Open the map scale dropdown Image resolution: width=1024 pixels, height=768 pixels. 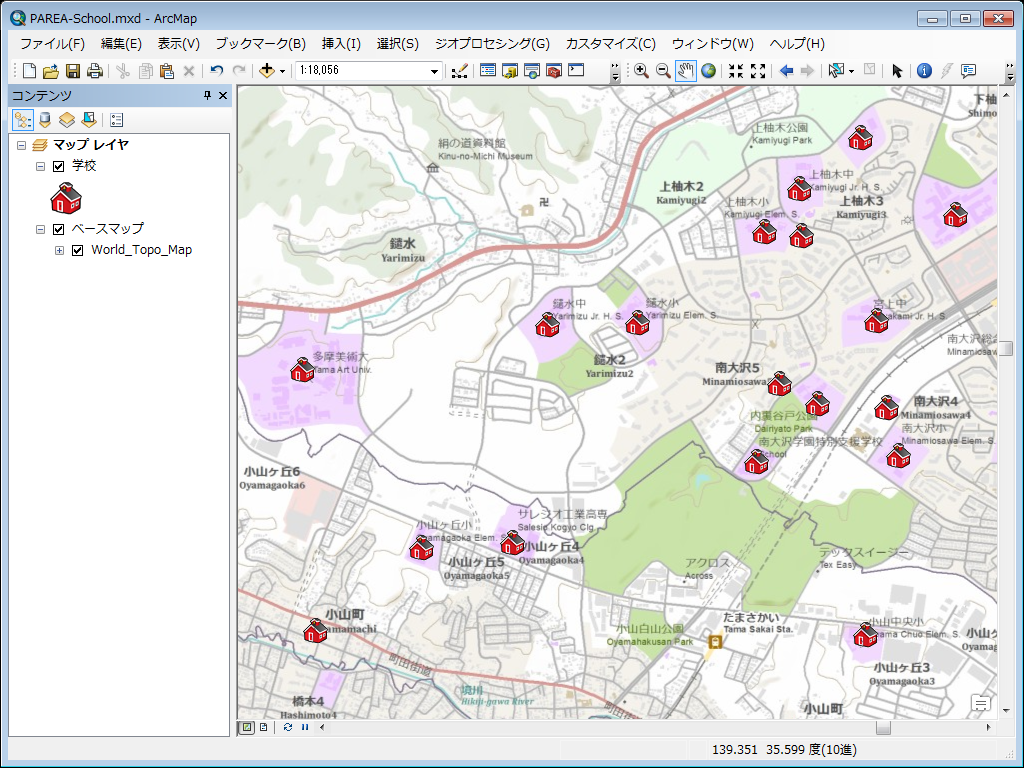tap(434, 71)
